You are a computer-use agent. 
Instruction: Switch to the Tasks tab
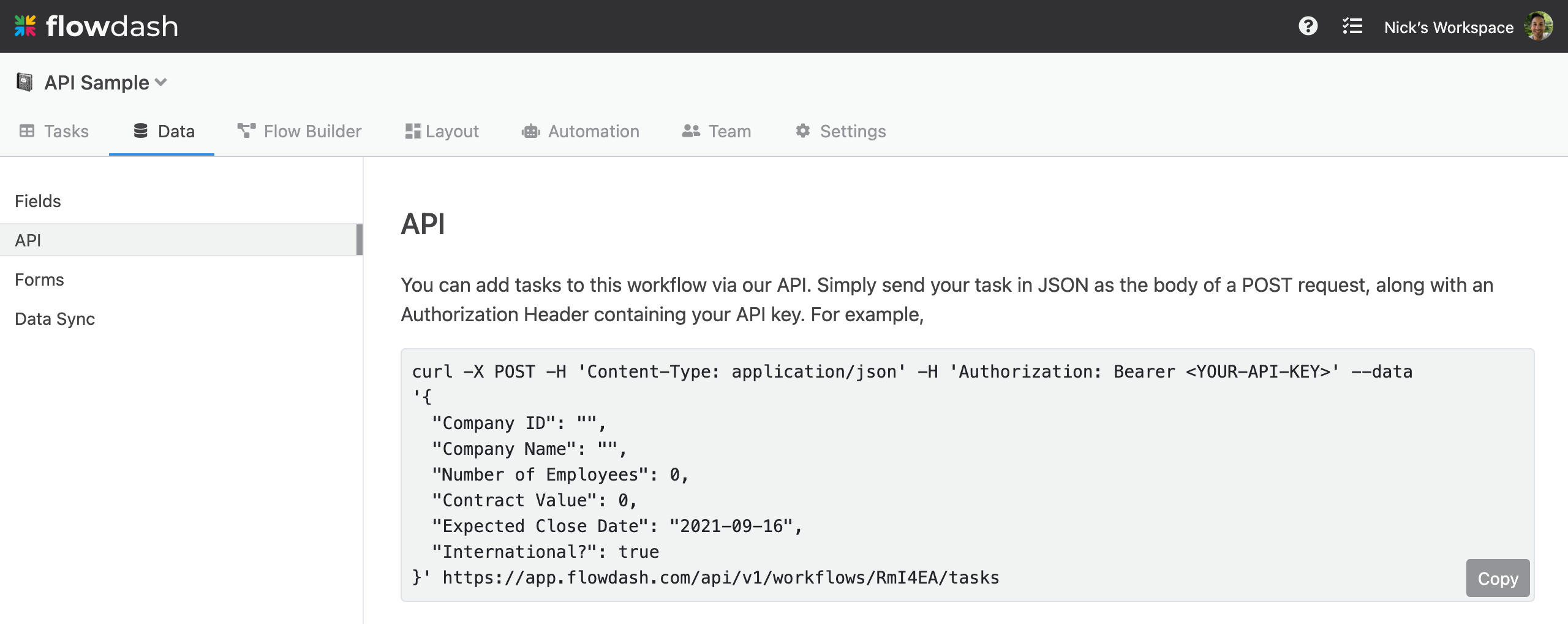[x=54, y=131]
